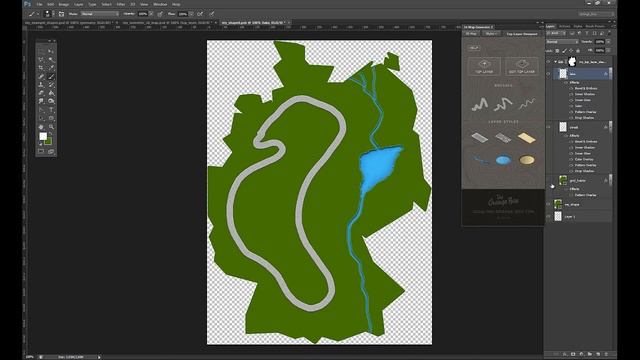This screenshot has width=640, height=360.
Task: Switch to the Brush Presets panel tab
Action: (595, 27)
